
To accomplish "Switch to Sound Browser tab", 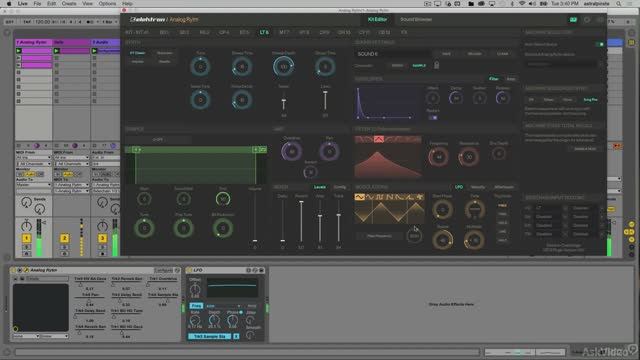I will (416, 19).
